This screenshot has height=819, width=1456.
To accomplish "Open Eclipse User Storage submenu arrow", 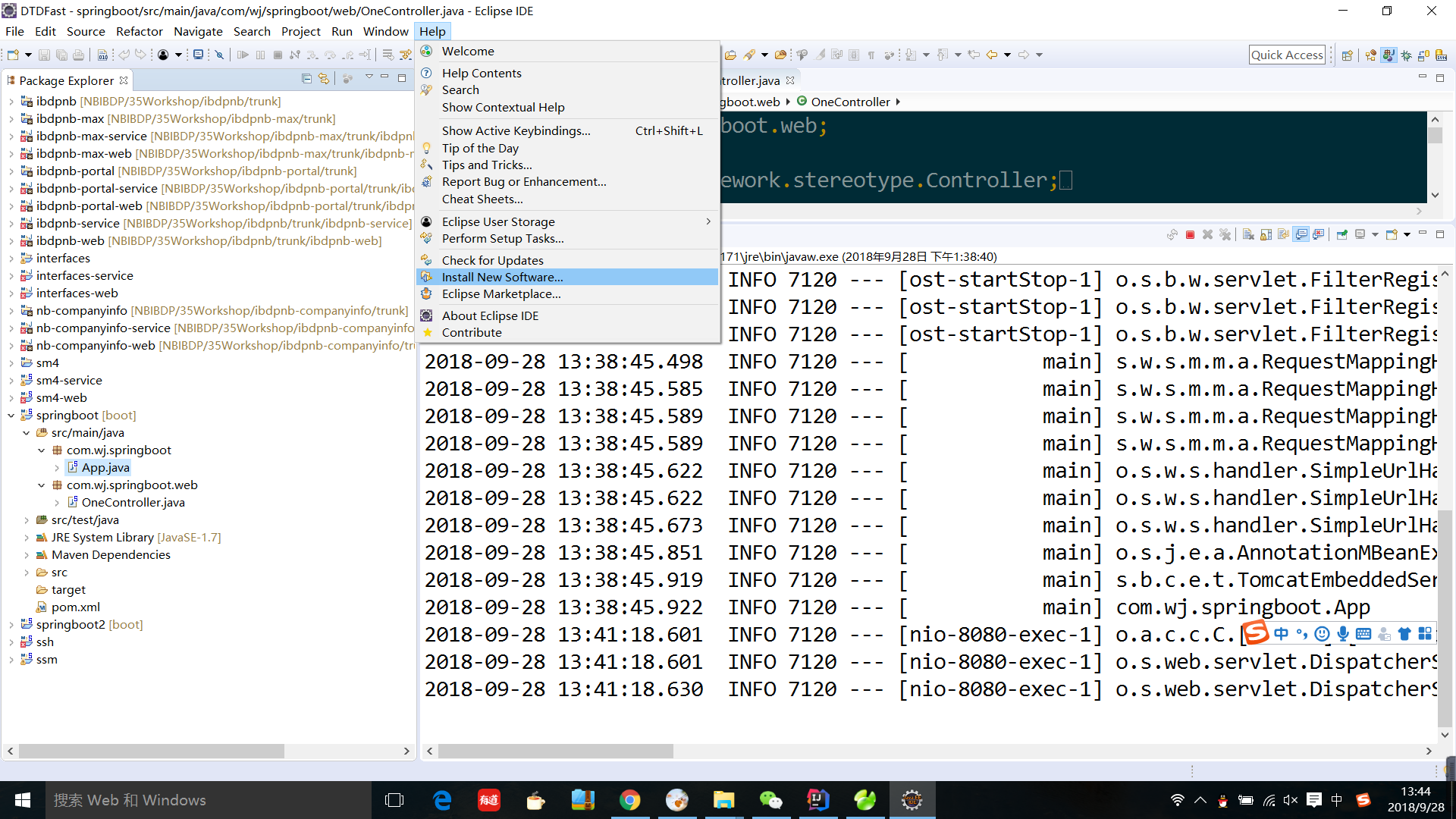I will click(708, 221).
